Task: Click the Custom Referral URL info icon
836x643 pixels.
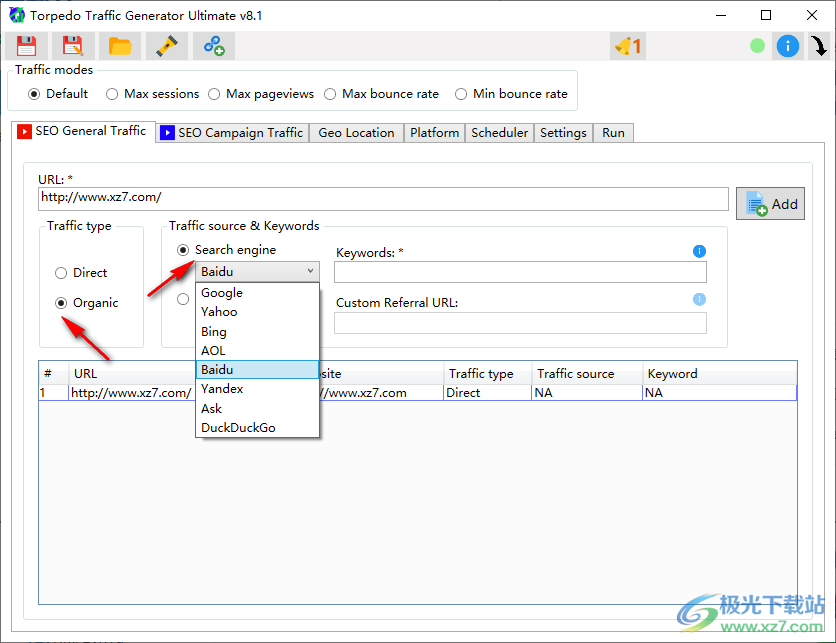Action: tap(699, 299)
